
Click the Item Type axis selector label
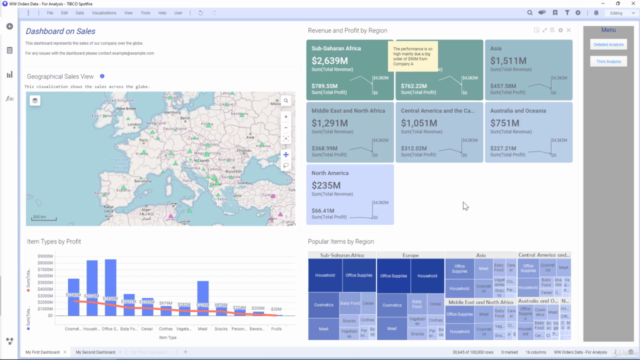(168, 338)
